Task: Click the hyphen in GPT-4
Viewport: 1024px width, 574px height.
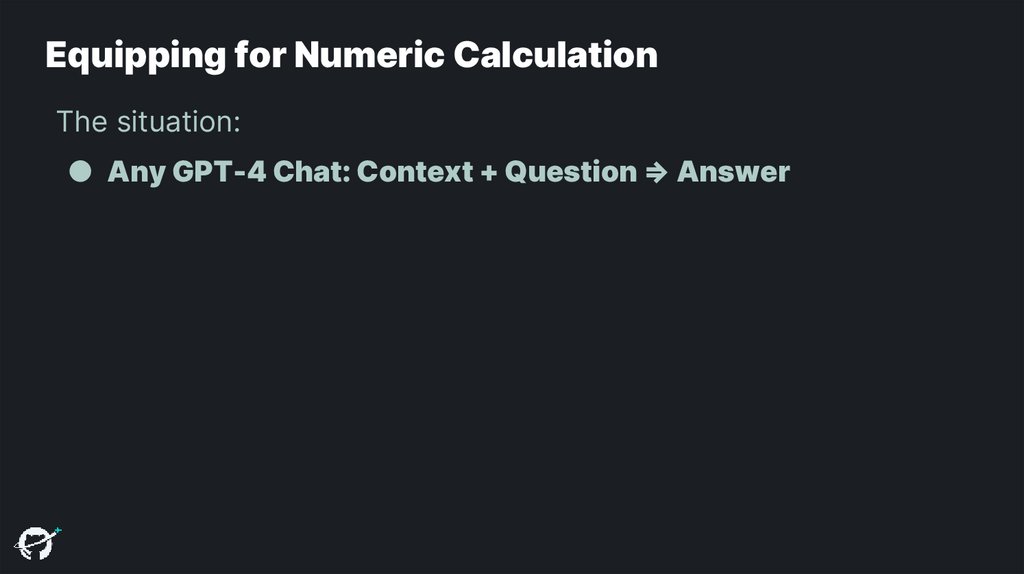Action: 239,174
